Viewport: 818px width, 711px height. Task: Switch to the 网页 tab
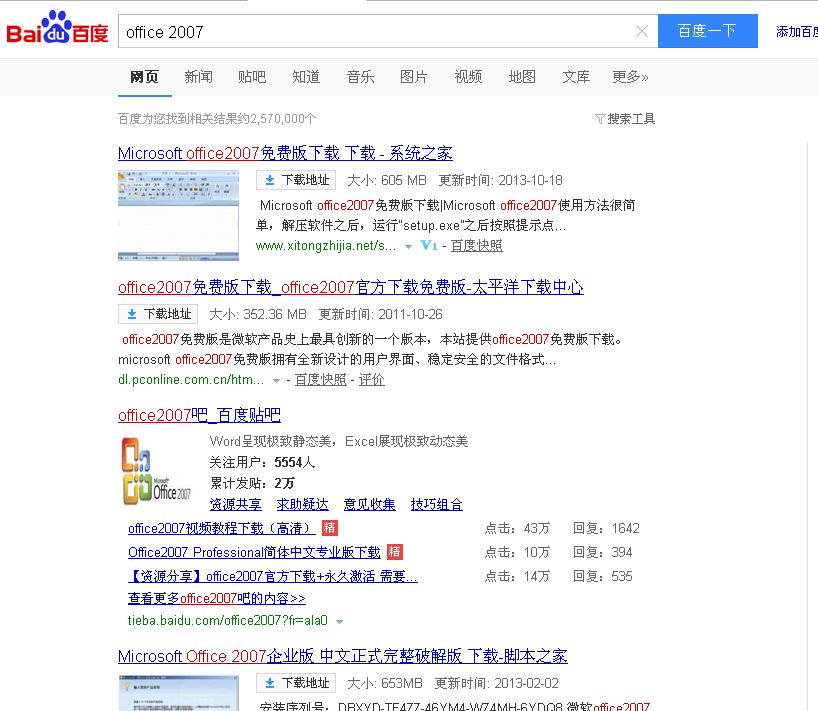(x=145, y=77)
